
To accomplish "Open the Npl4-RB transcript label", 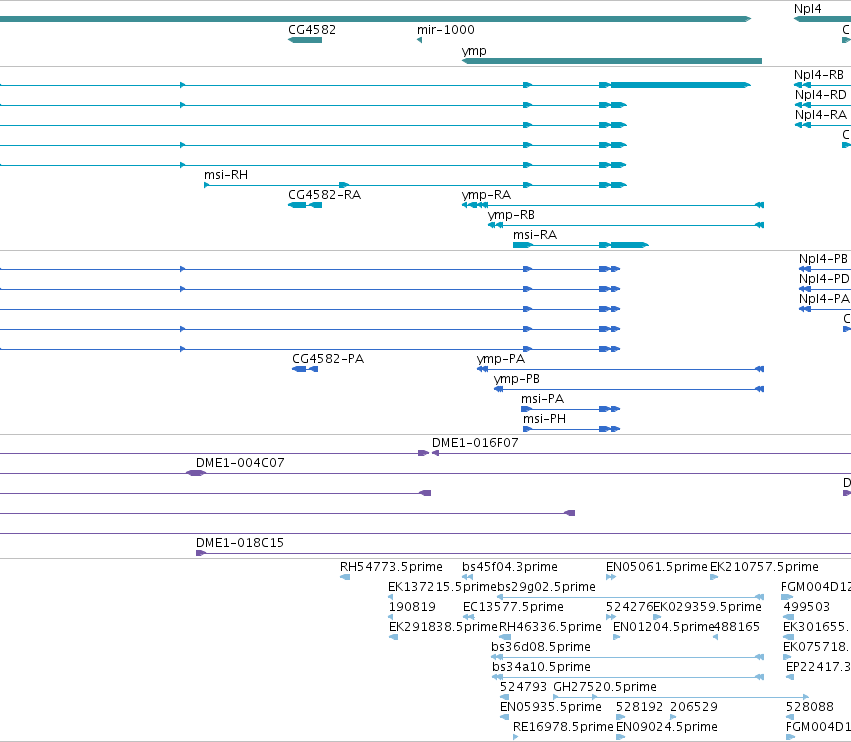I will click(819, 75).
